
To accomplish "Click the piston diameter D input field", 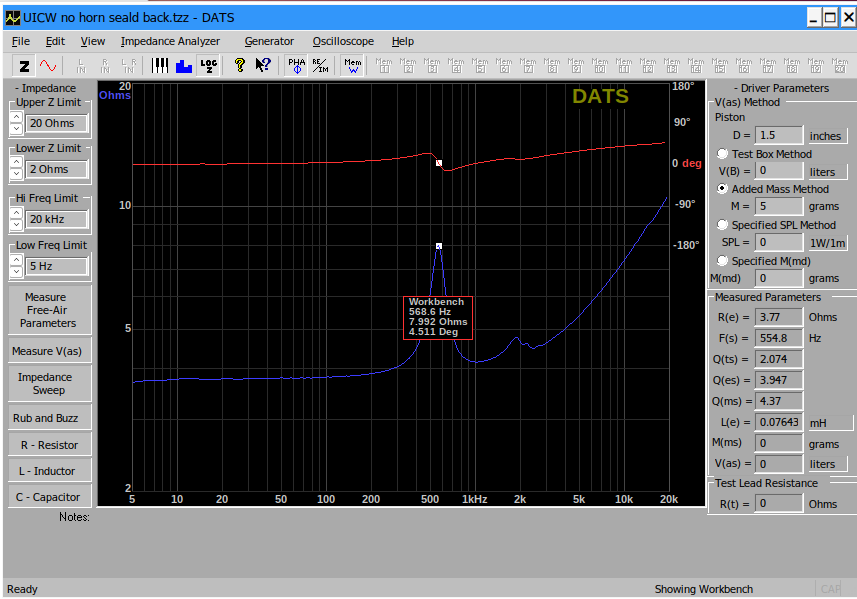I will pos(779,135).
